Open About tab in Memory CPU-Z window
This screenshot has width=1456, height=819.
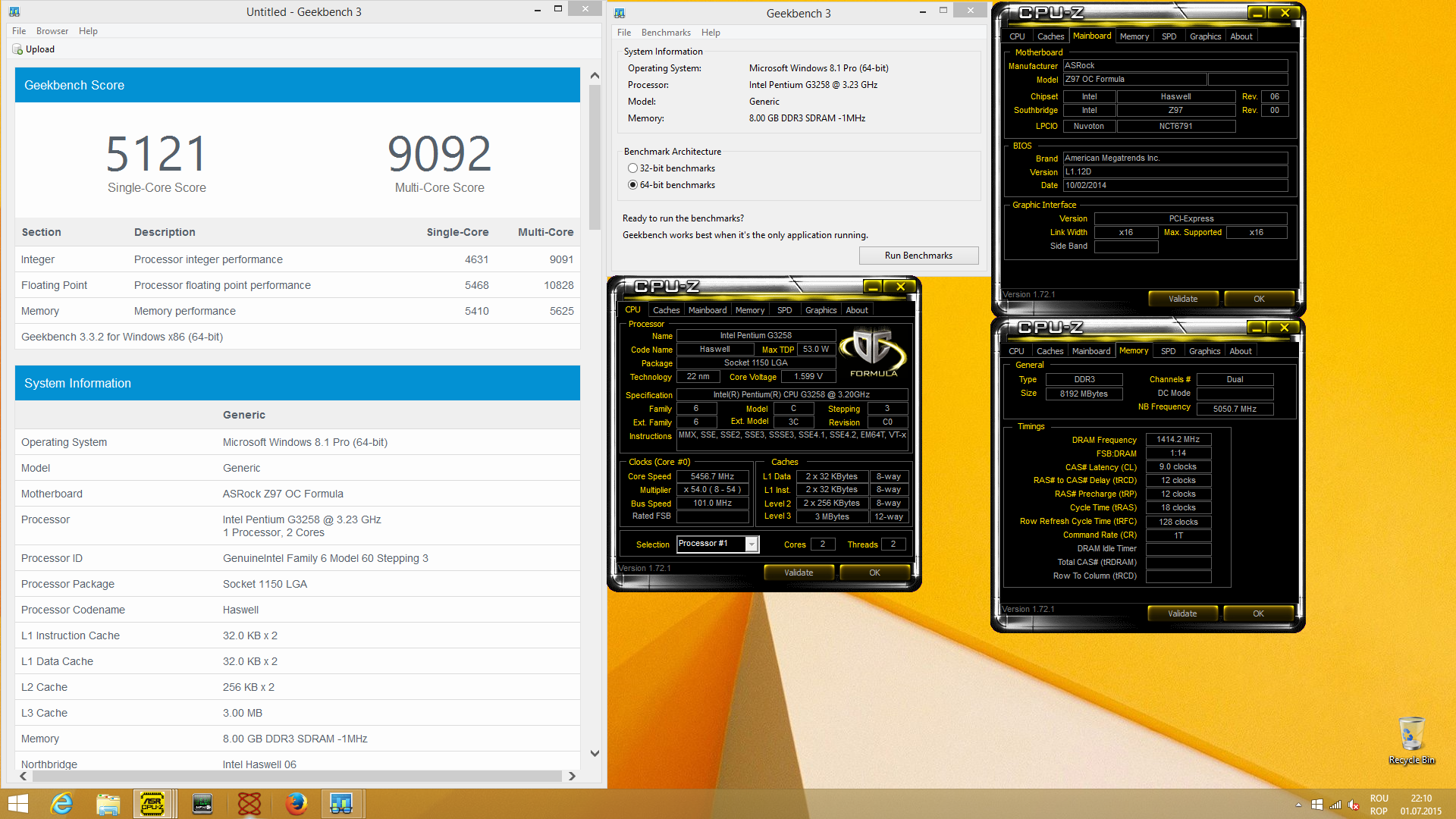click(1241, 351)
